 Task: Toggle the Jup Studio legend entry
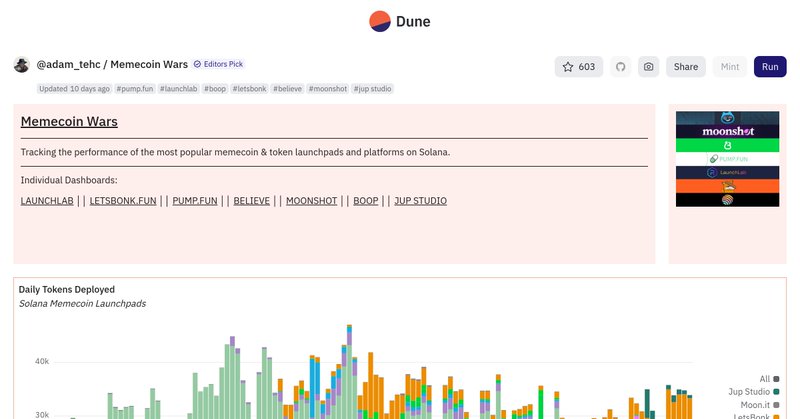(754, 392)
